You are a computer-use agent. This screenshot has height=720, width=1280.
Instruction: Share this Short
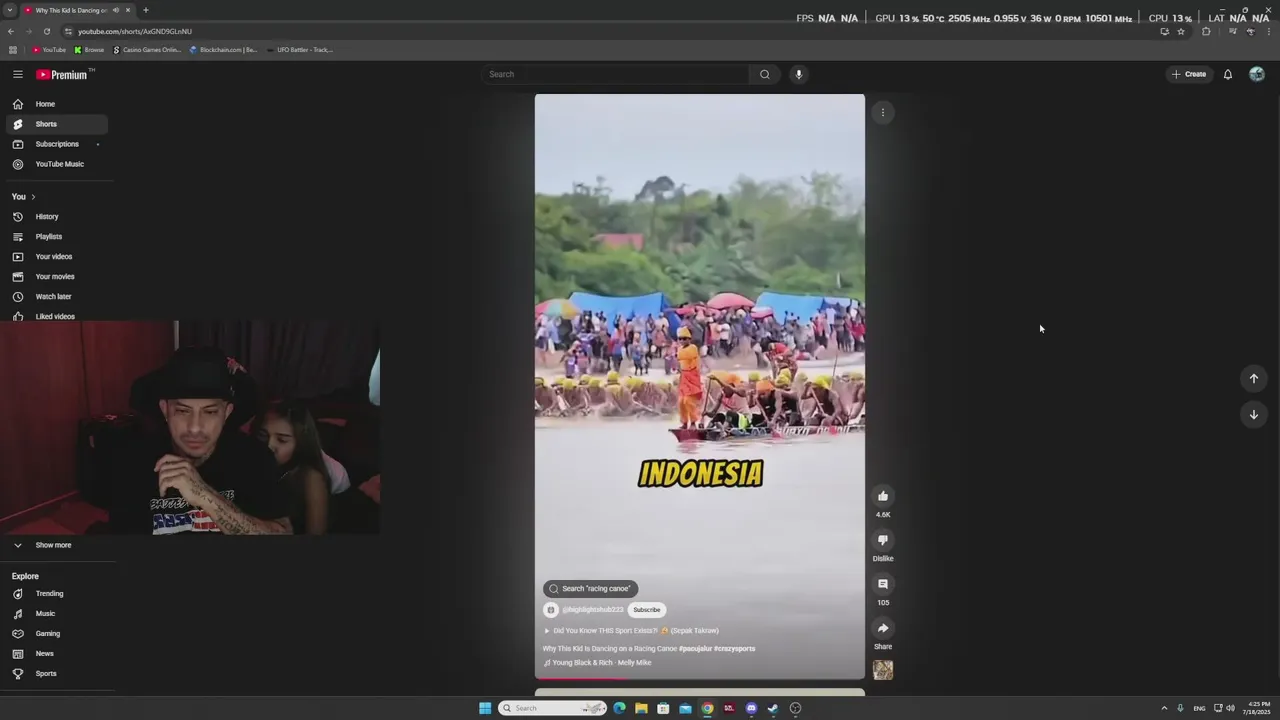[883, 628]
